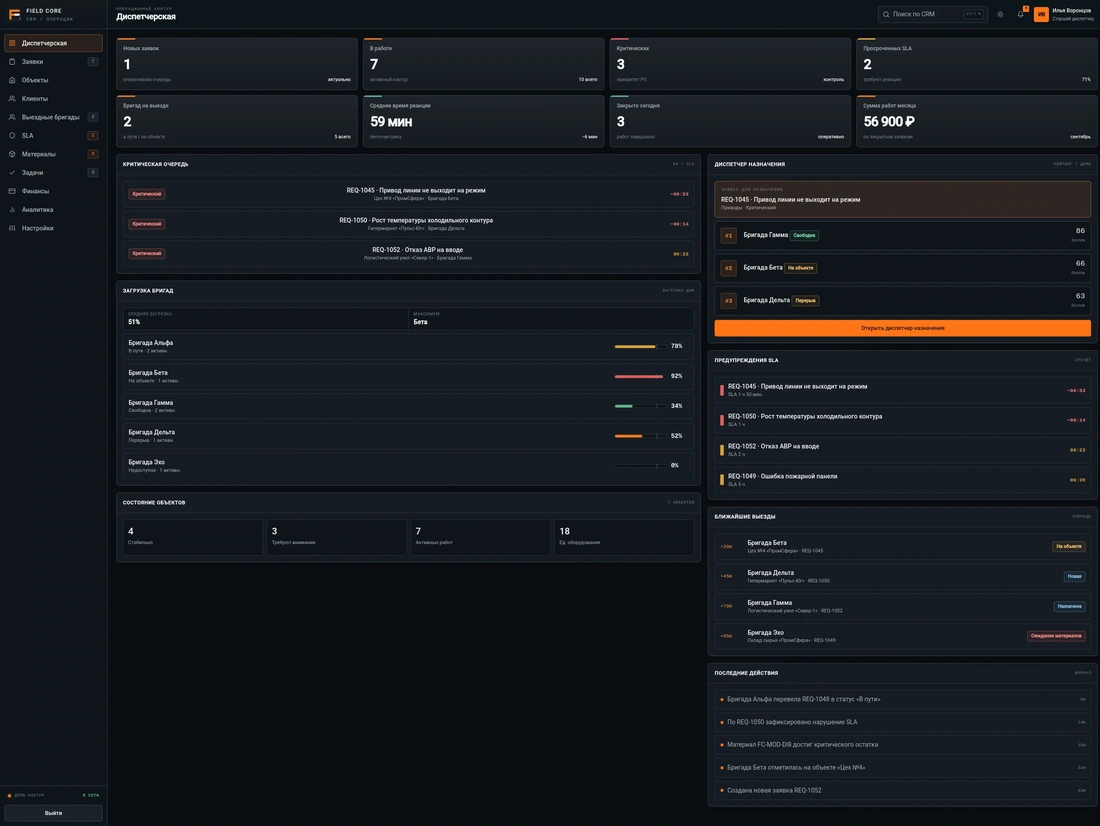The image size is (1100, 826).
Task: Go to the Диспетчерская sidebar section
Action: (x=53, y=43)
